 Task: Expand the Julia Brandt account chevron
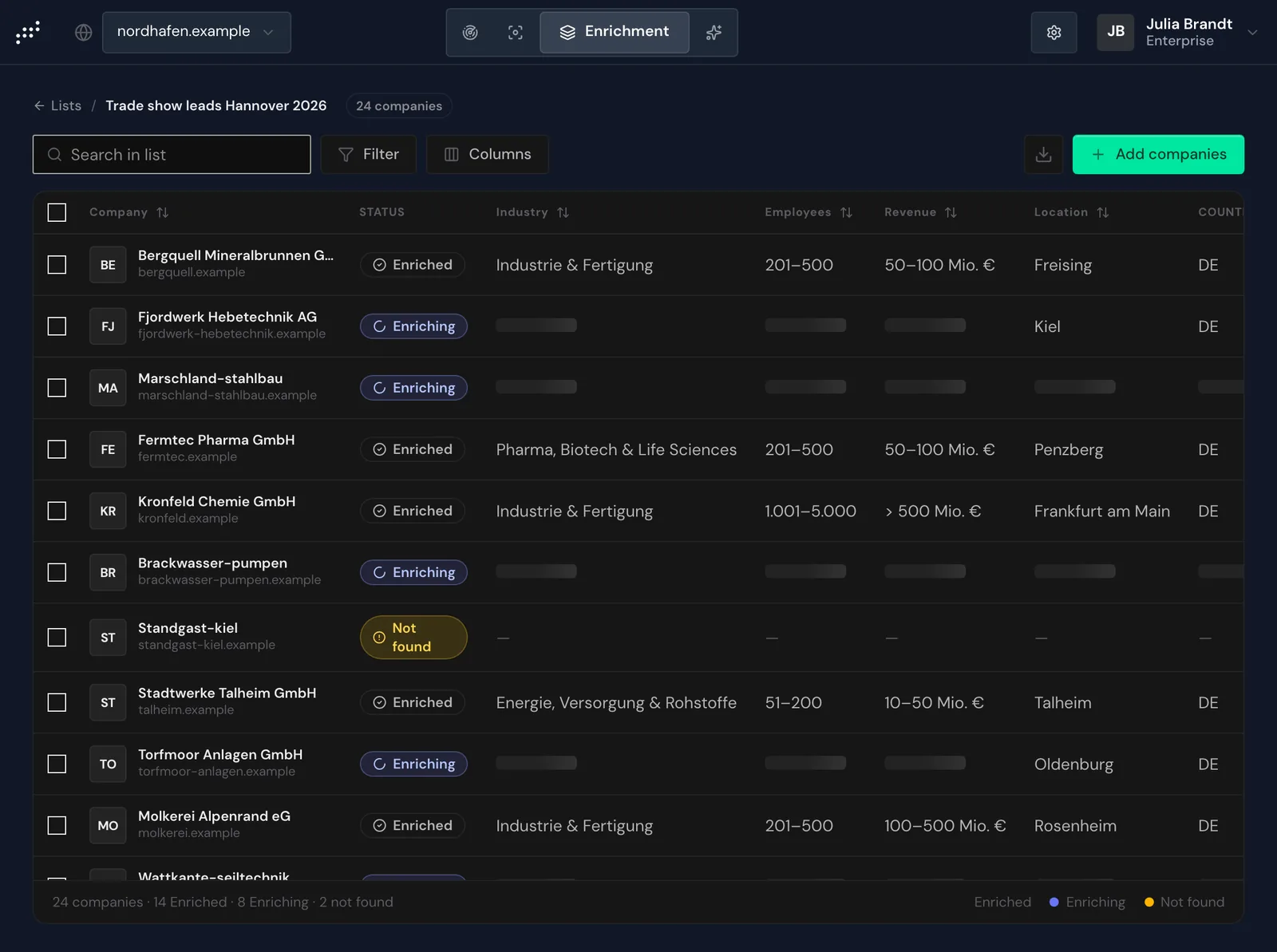pyautogui.click(x=1252, y=33)
